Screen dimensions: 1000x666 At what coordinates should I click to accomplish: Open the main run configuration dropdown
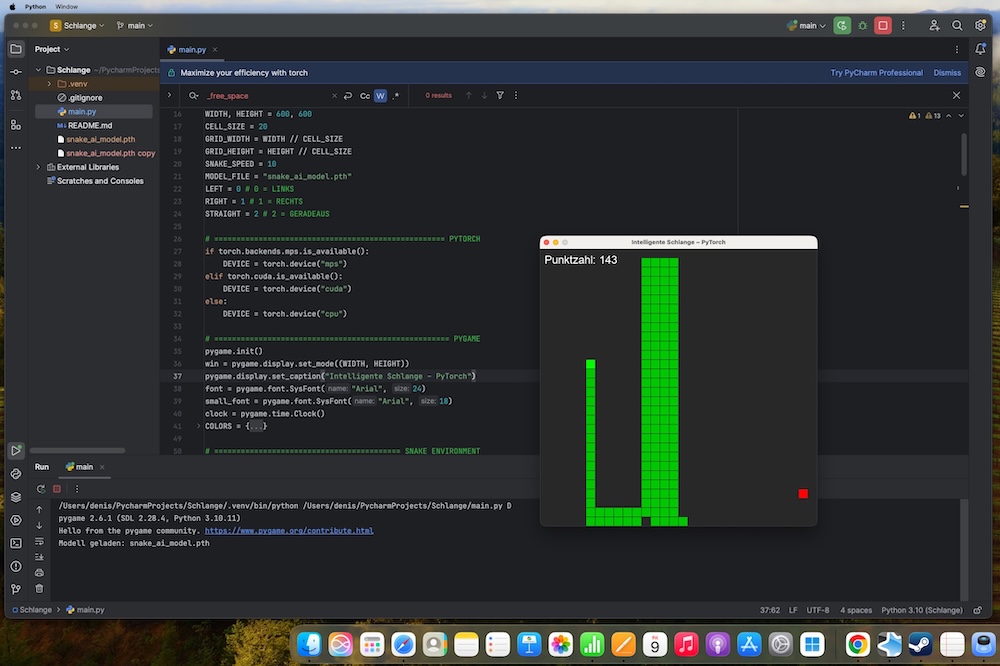click(x=807, y=26)
